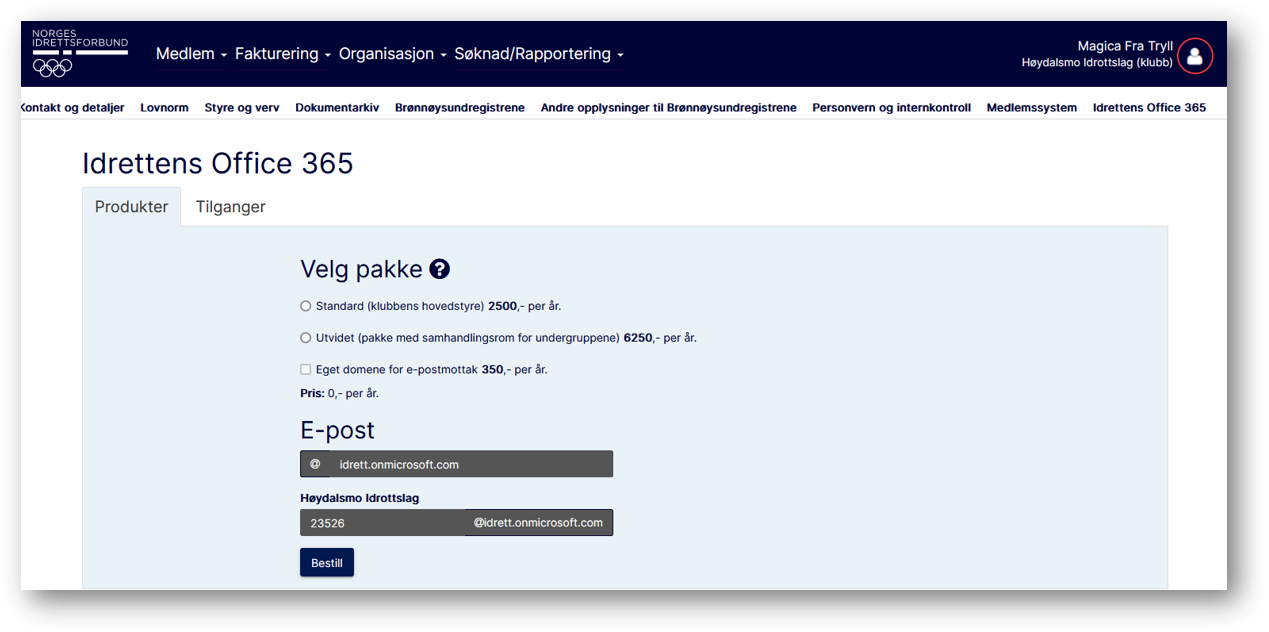Open Idrettens Office 365 menu item
This screenshot has width=1269, height=632.
pos(1149,108)
